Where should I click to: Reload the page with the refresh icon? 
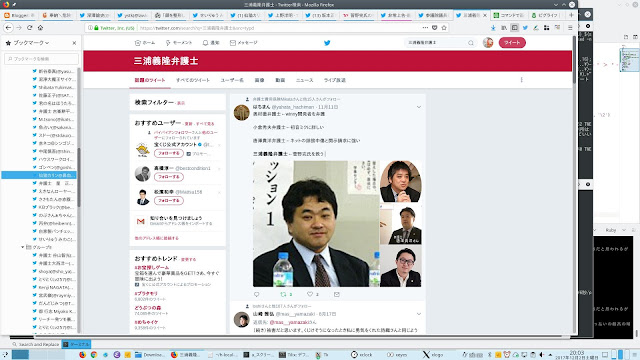(x=29, y=28)
